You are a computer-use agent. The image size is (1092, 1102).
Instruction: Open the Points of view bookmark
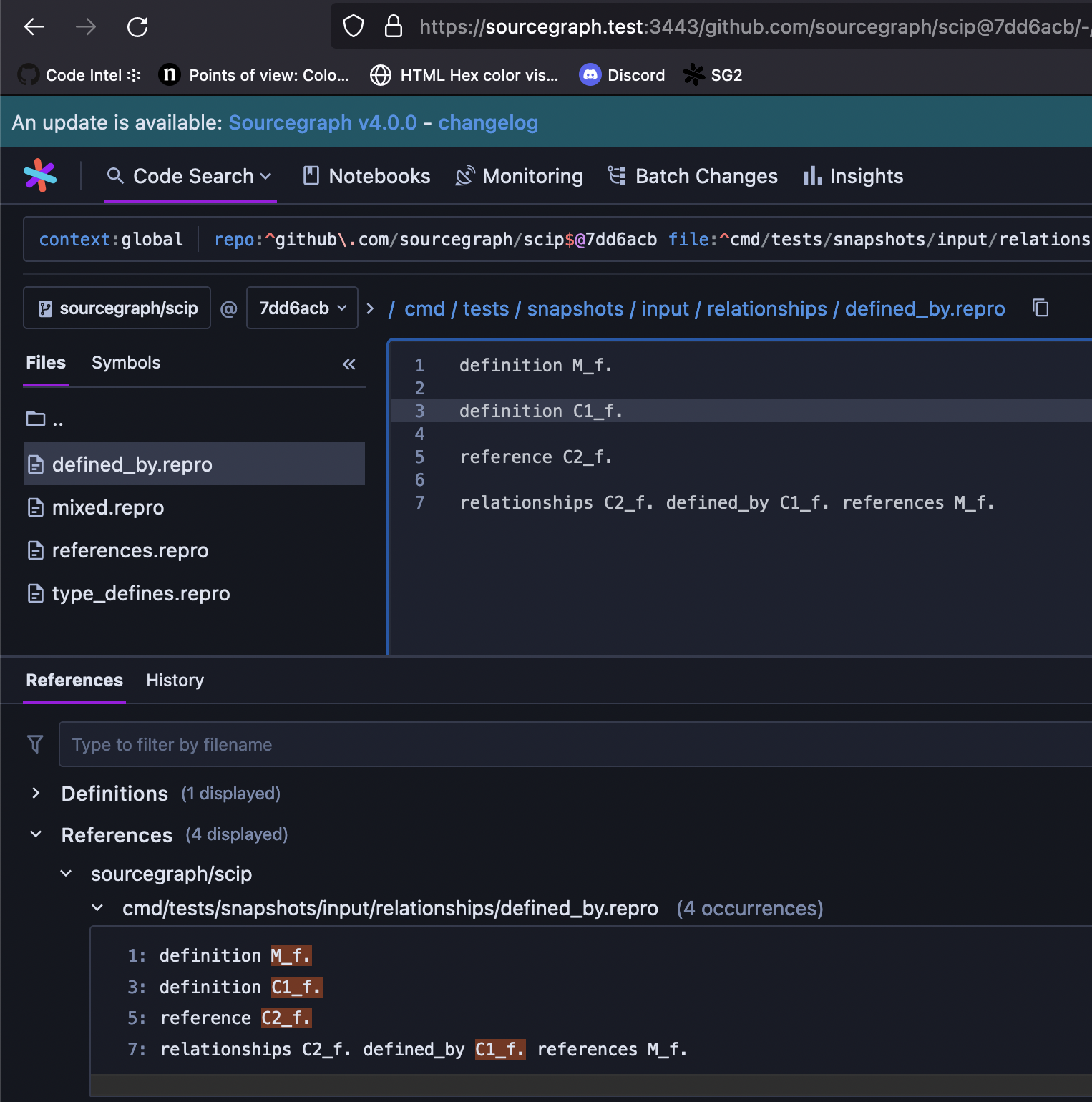(x=254, y=75)
